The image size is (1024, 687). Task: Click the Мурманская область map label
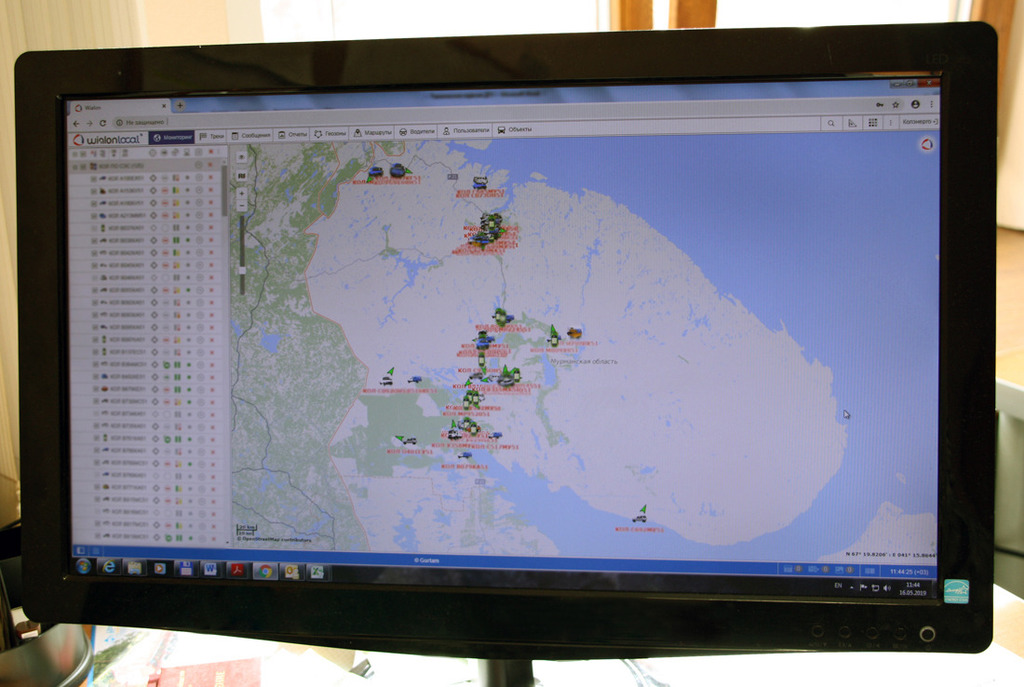583,361
